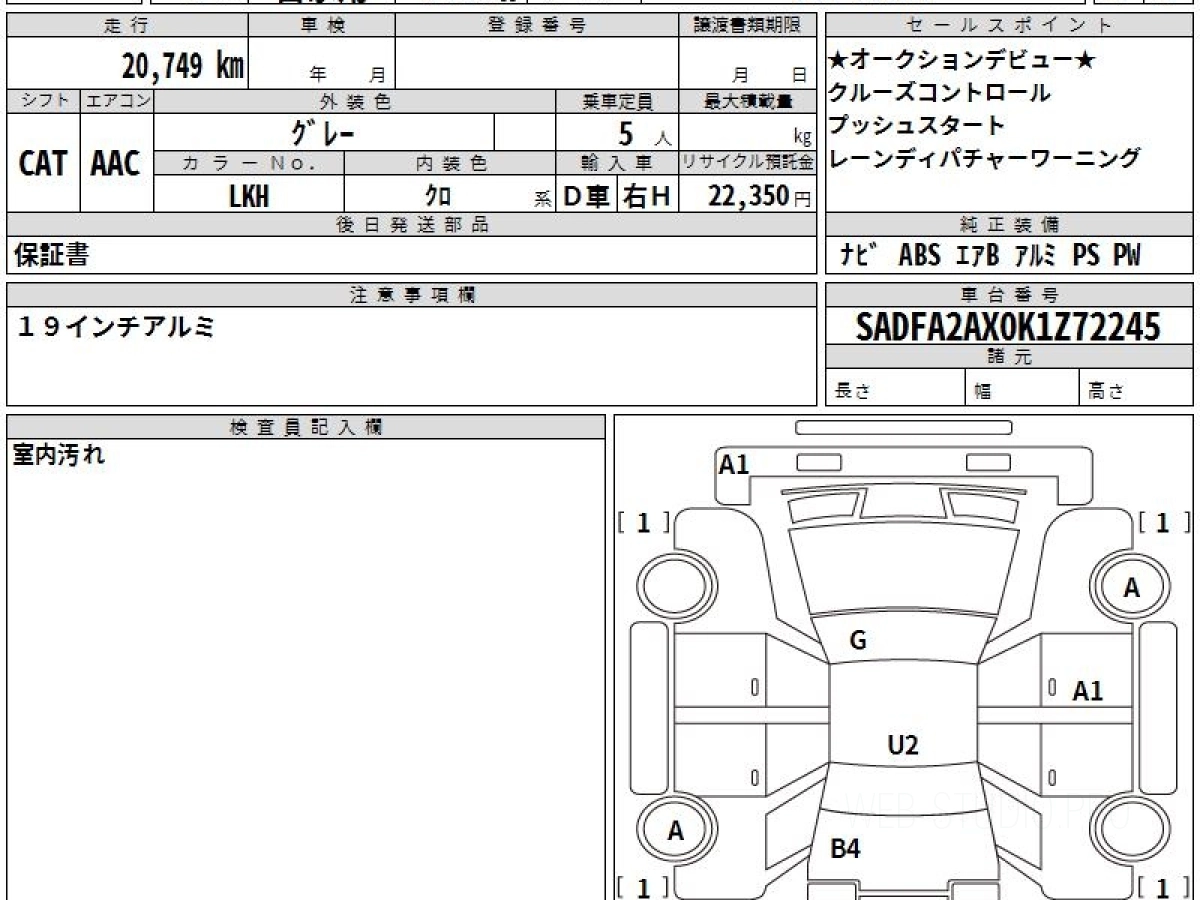
Task: Select the クルーズコントロール sales point
Action: click(x=939, y=93)
